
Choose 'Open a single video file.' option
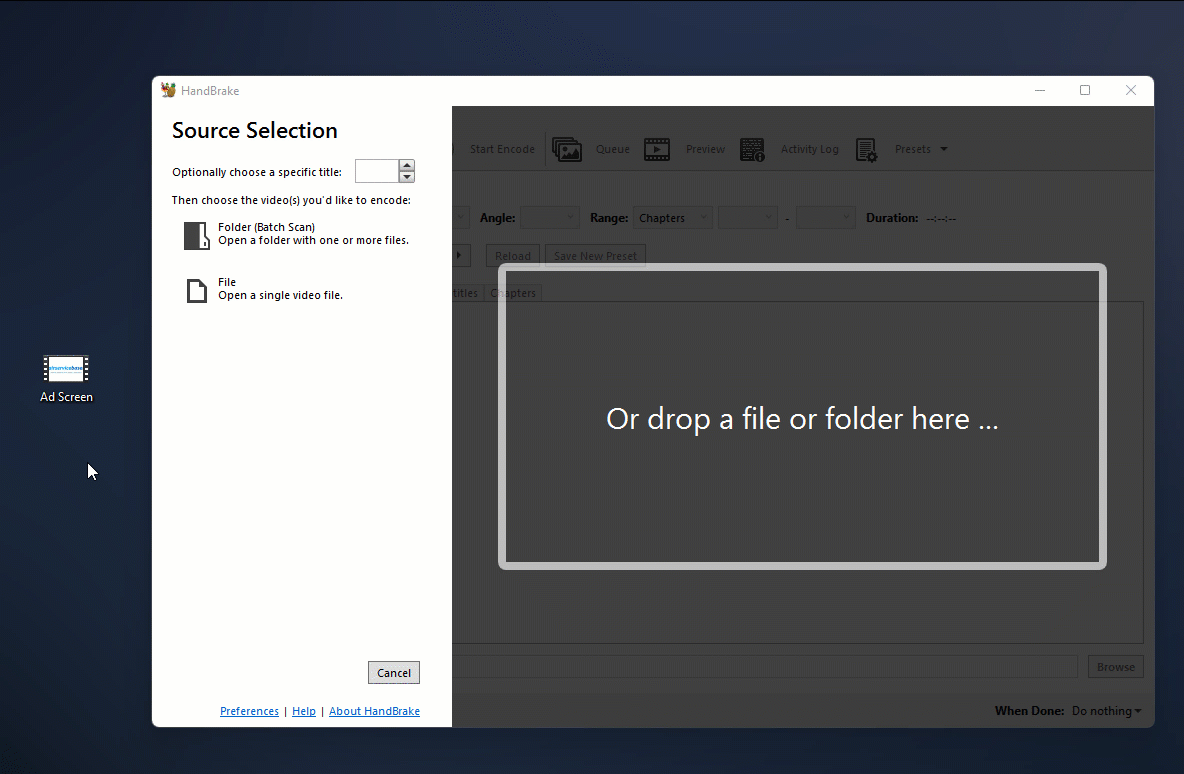(280, 295)
